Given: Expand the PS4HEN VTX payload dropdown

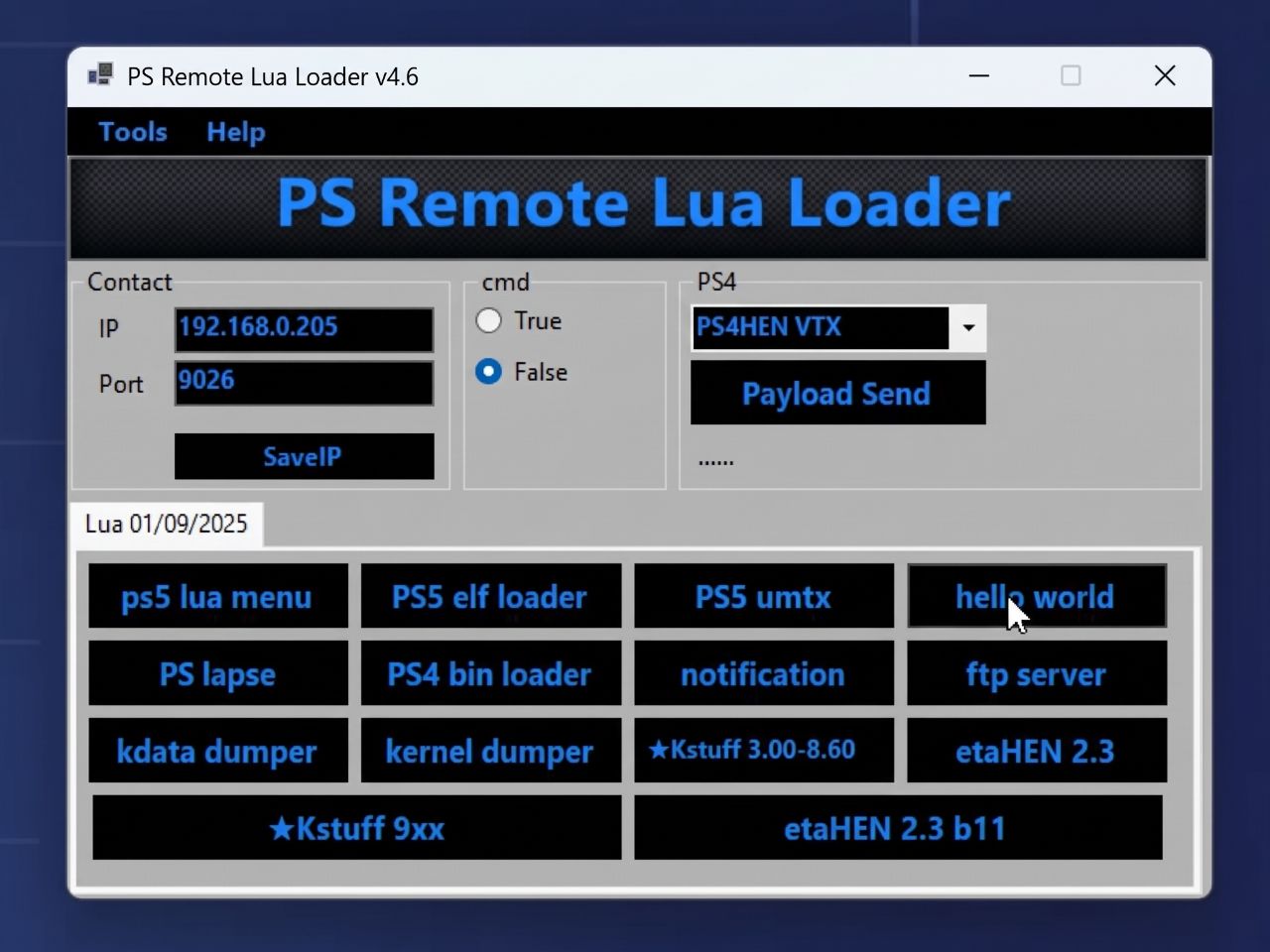Looking at the screenshot, I should [x=967, y=328].
